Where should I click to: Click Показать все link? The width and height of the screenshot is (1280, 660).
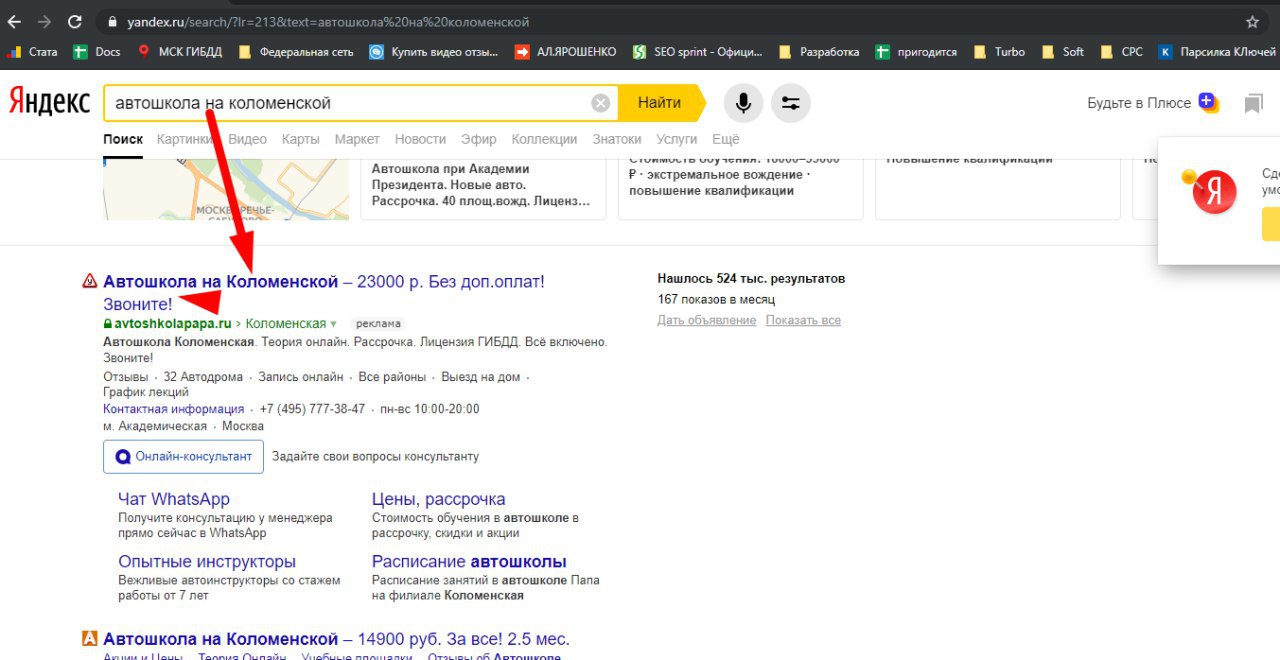(x=803, y=320)
